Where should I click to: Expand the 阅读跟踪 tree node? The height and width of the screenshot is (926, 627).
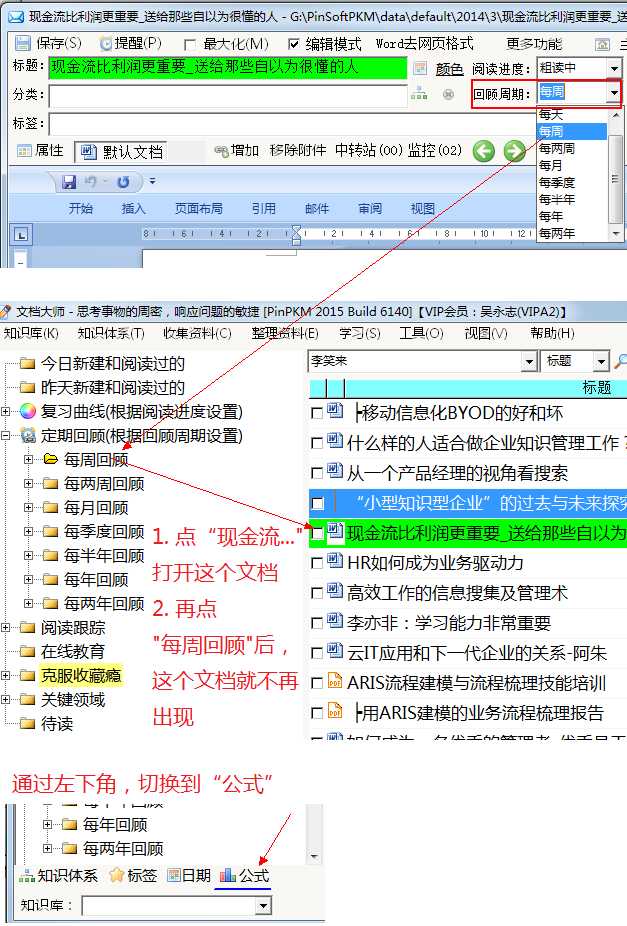(x=6, y=627)
